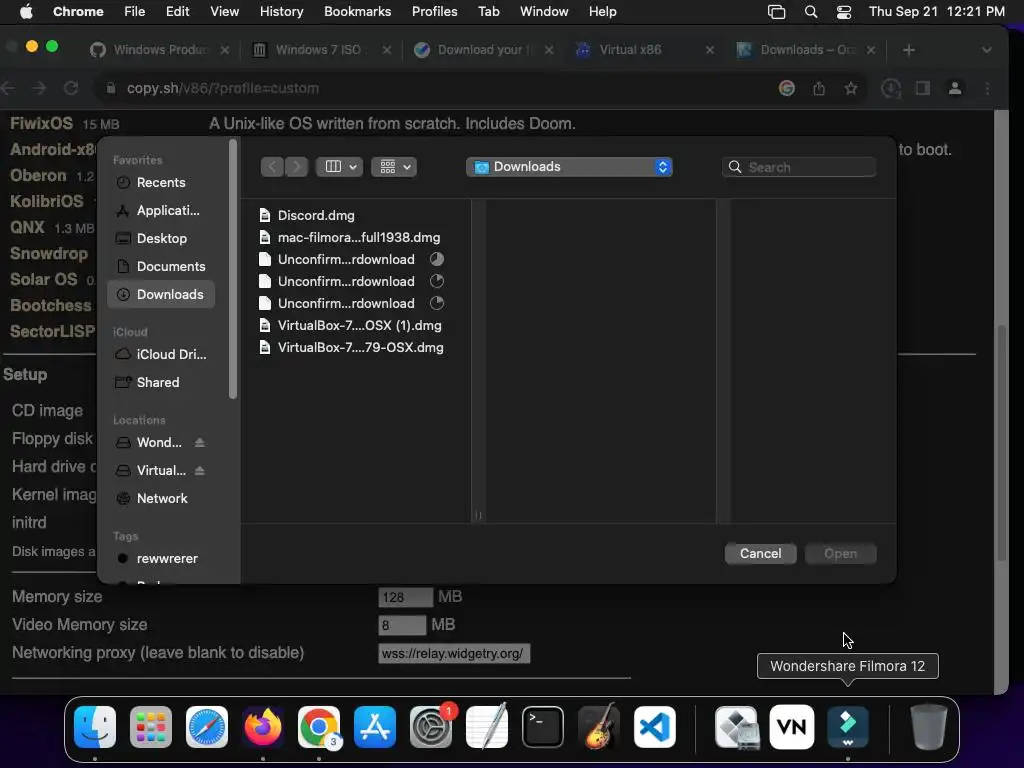Viewport: 1024px width, 768px height.
Task: Select the rewwrerer tag
Action: click(x=161, y=559)
